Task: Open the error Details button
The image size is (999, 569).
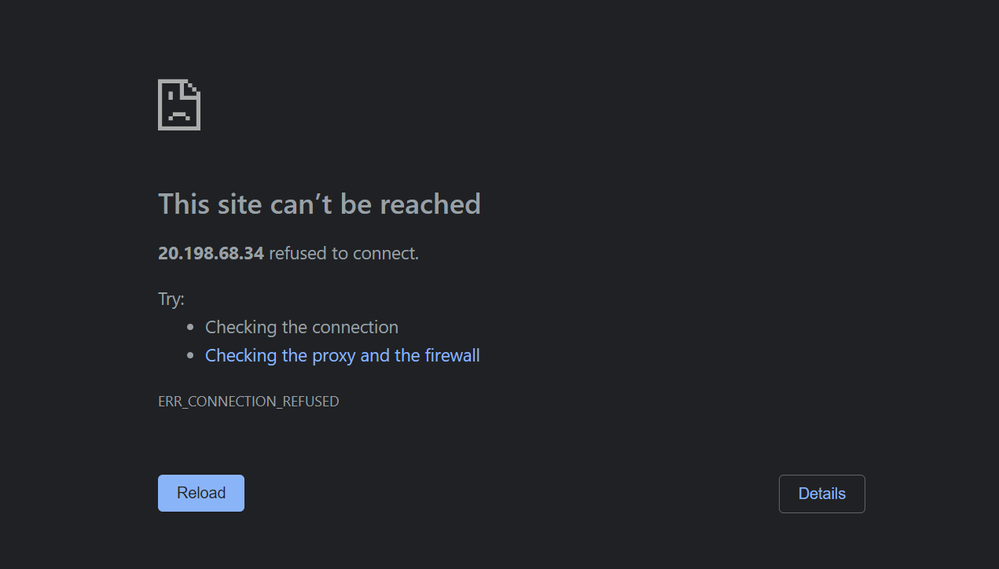Action: point(822,494)
